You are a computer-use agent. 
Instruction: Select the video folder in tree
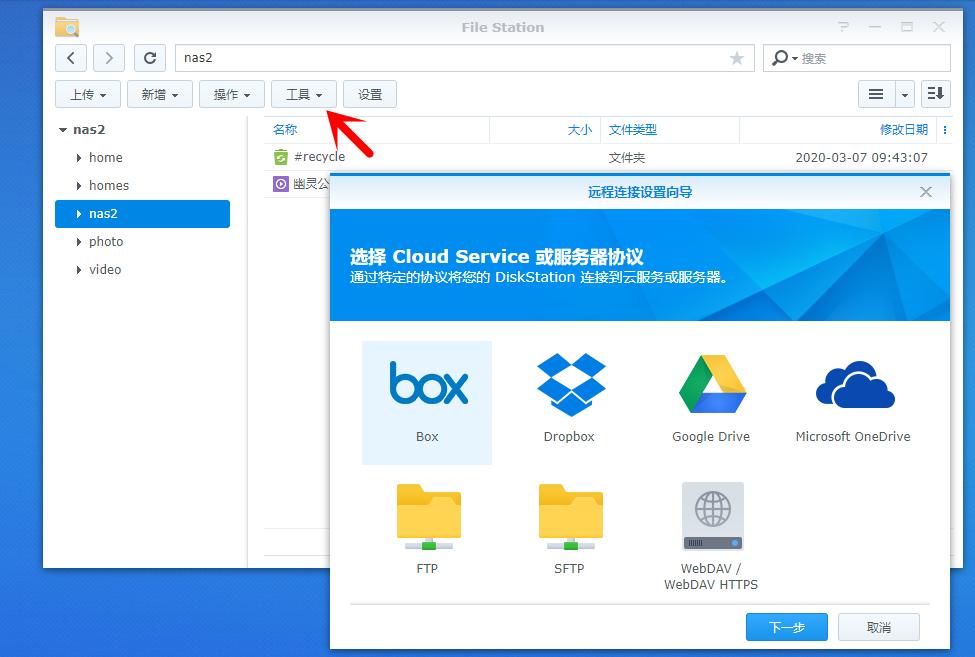click(105, 270)
